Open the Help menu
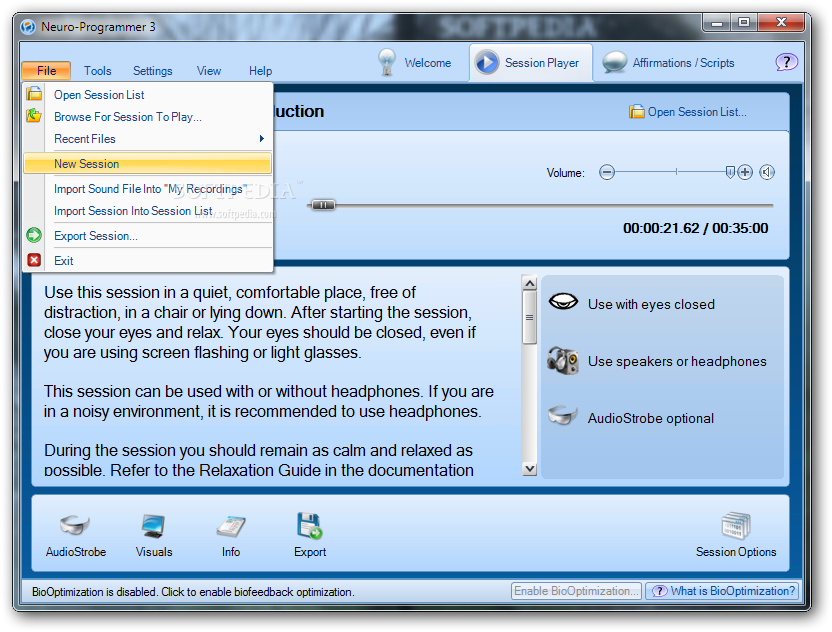The image size is (832, 632). 261,71
